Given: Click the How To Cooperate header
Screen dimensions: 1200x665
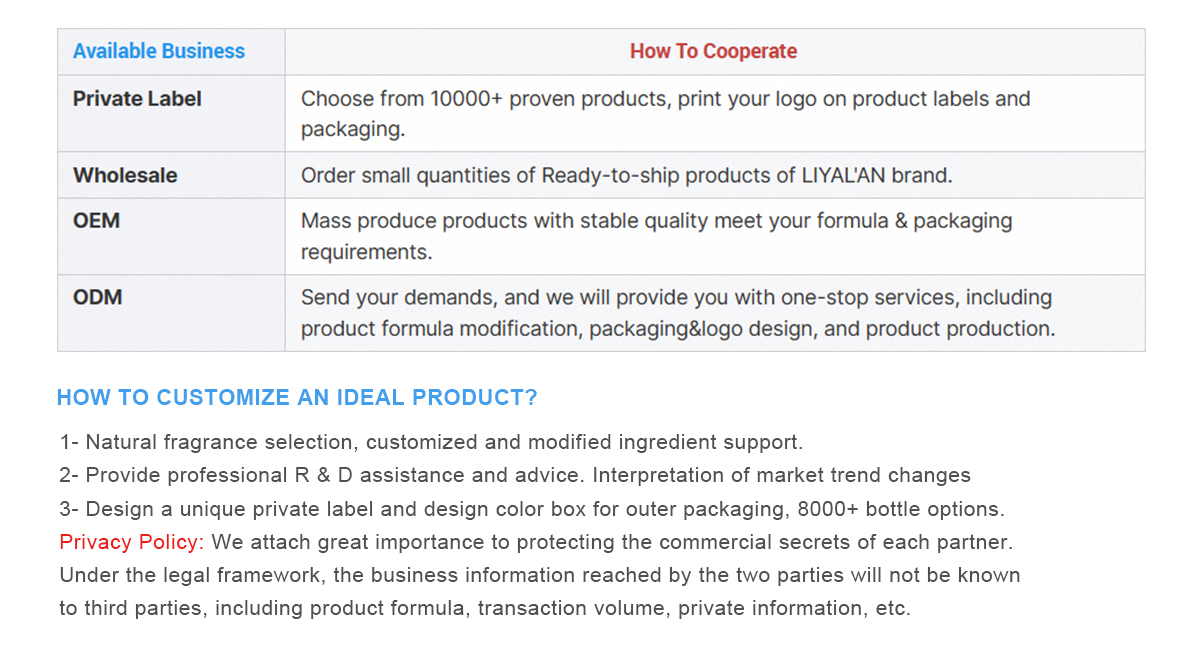Looking at the screenshot, I should (x=713, y=51).
